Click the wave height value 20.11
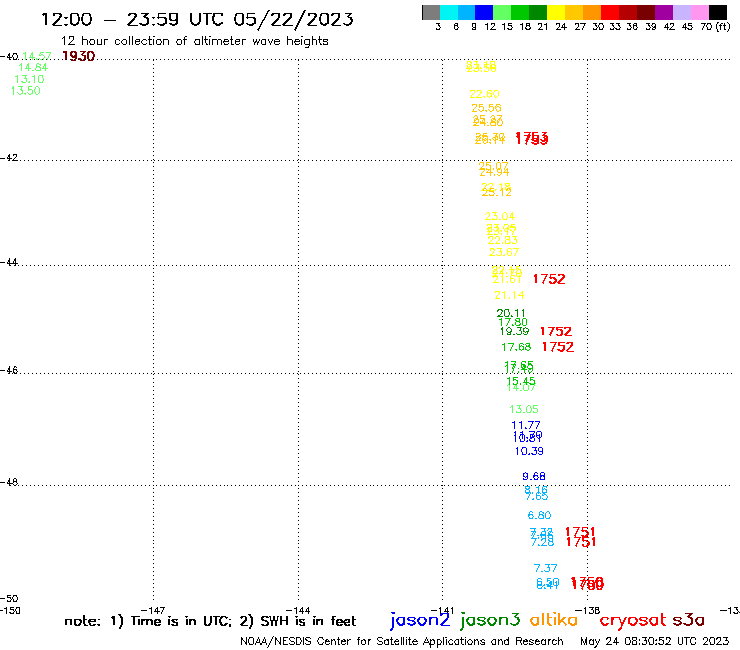The height and width of the screenshot is (650, 740). click(511, 313)
